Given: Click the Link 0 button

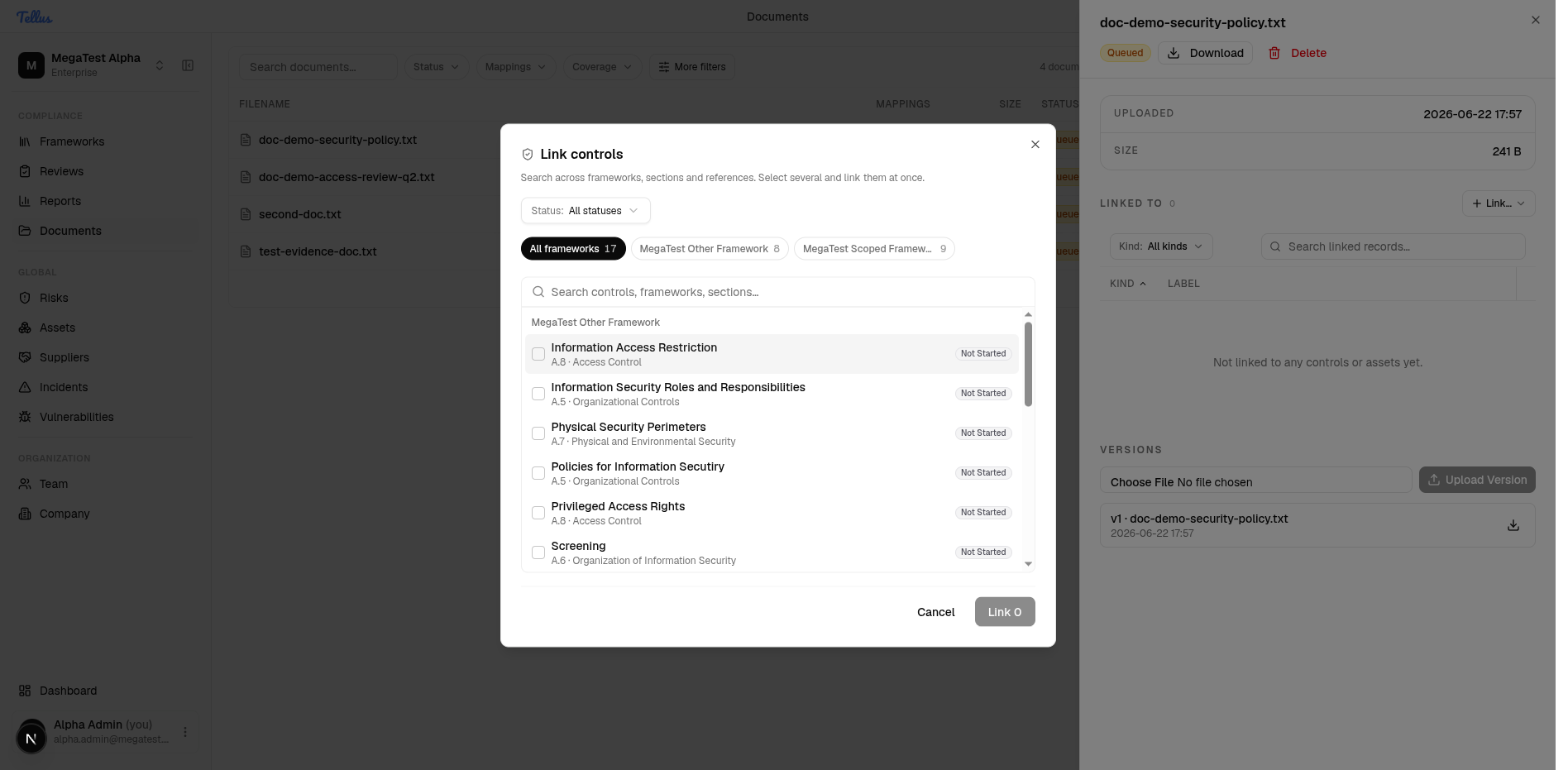Looking at the screenshot, I should 1005,612.
